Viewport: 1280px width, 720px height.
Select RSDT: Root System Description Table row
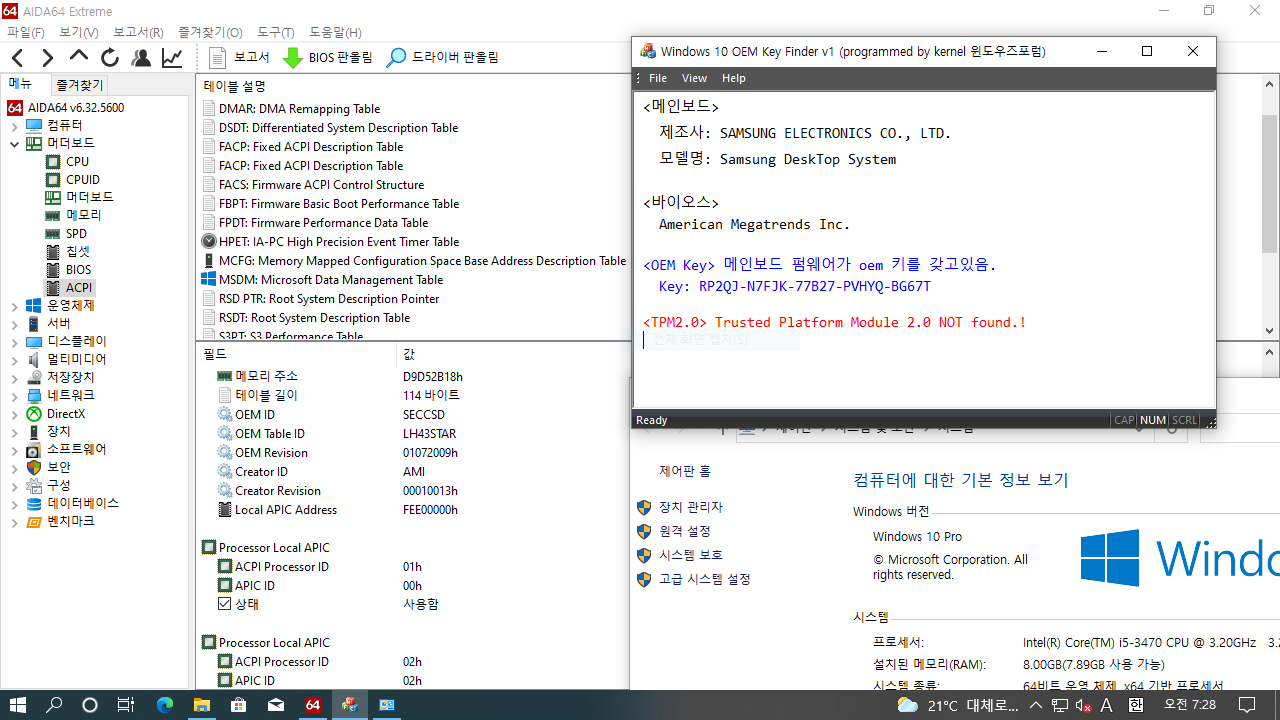coord(305,318)
